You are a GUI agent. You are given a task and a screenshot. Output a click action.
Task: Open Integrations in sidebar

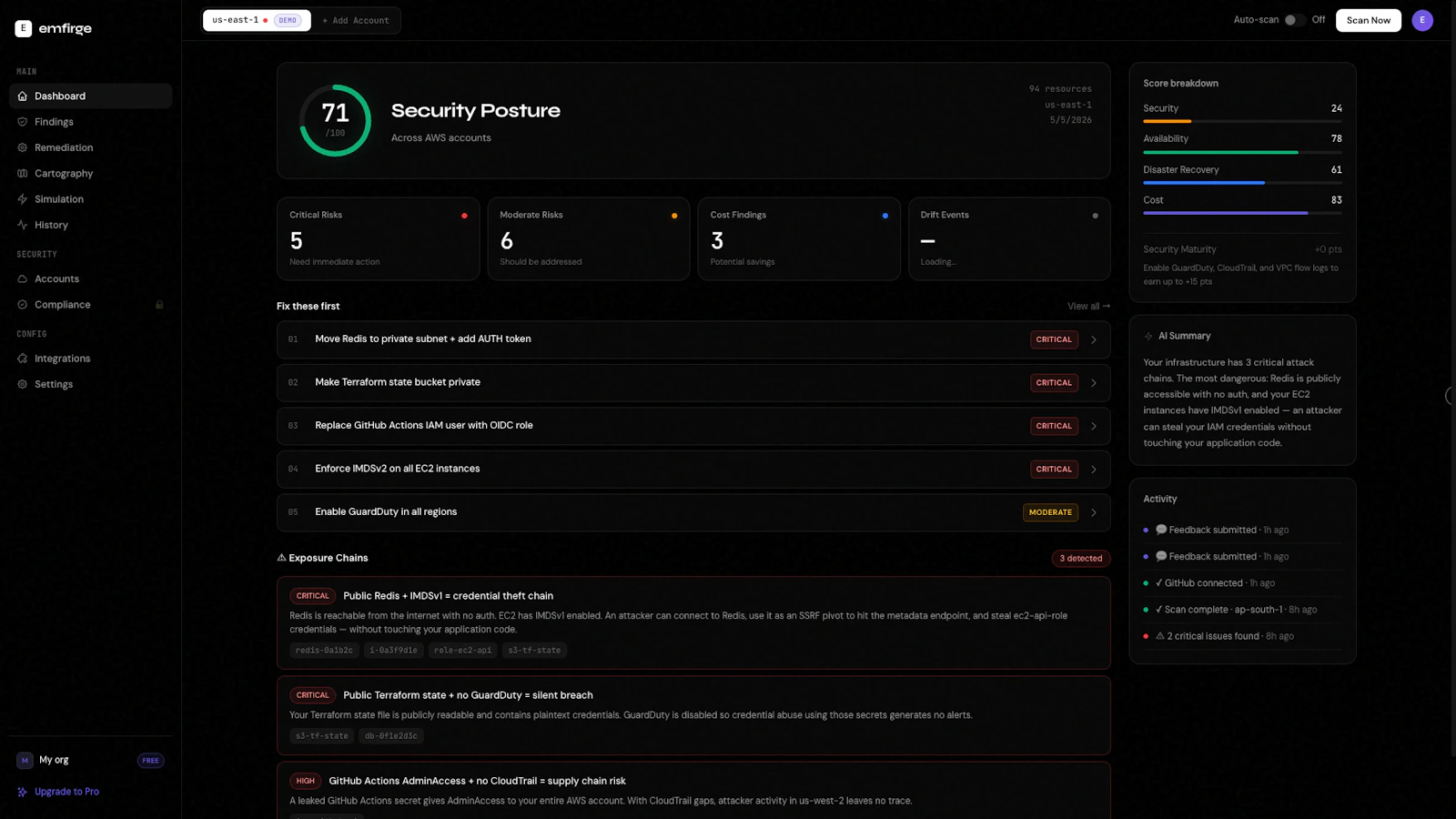point(90,359)
